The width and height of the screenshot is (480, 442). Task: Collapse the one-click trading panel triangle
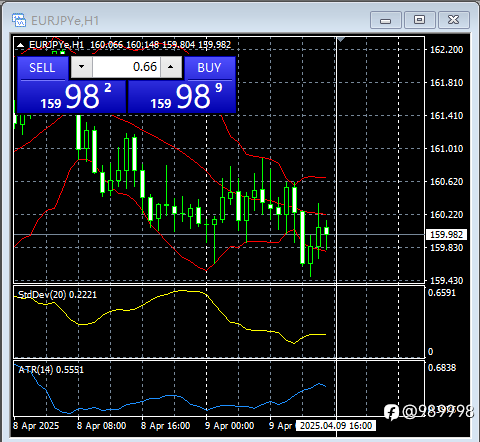pos(21,45)
